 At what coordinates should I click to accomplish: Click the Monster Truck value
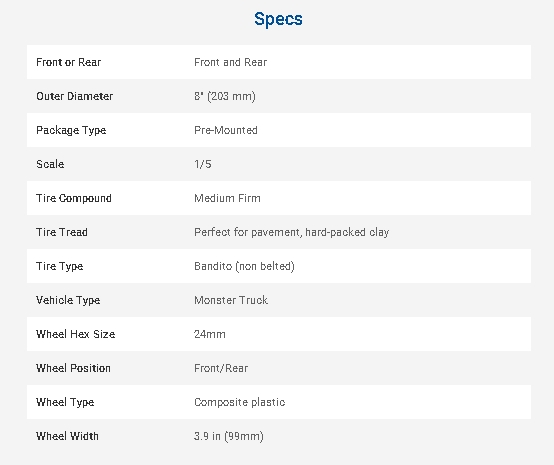coord(231,300)
